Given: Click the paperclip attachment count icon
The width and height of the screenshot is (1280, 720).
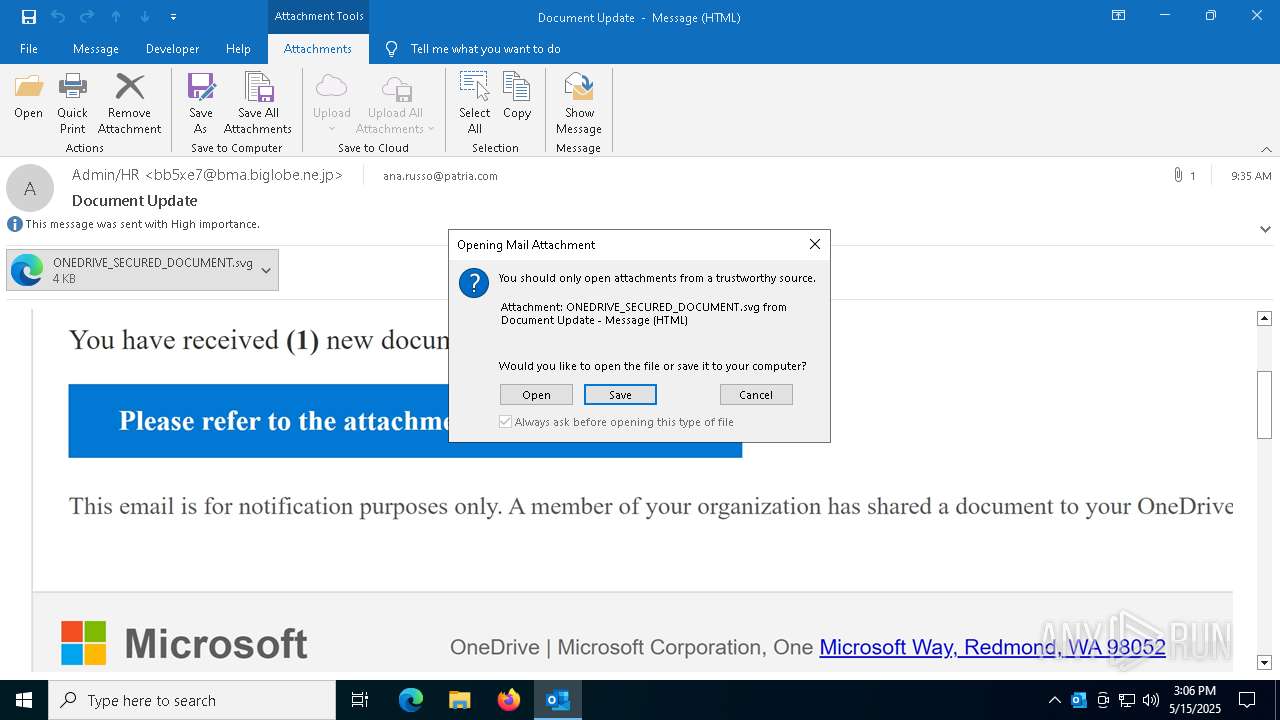Looking at the screenshot, I should (x=1178, y=175).
